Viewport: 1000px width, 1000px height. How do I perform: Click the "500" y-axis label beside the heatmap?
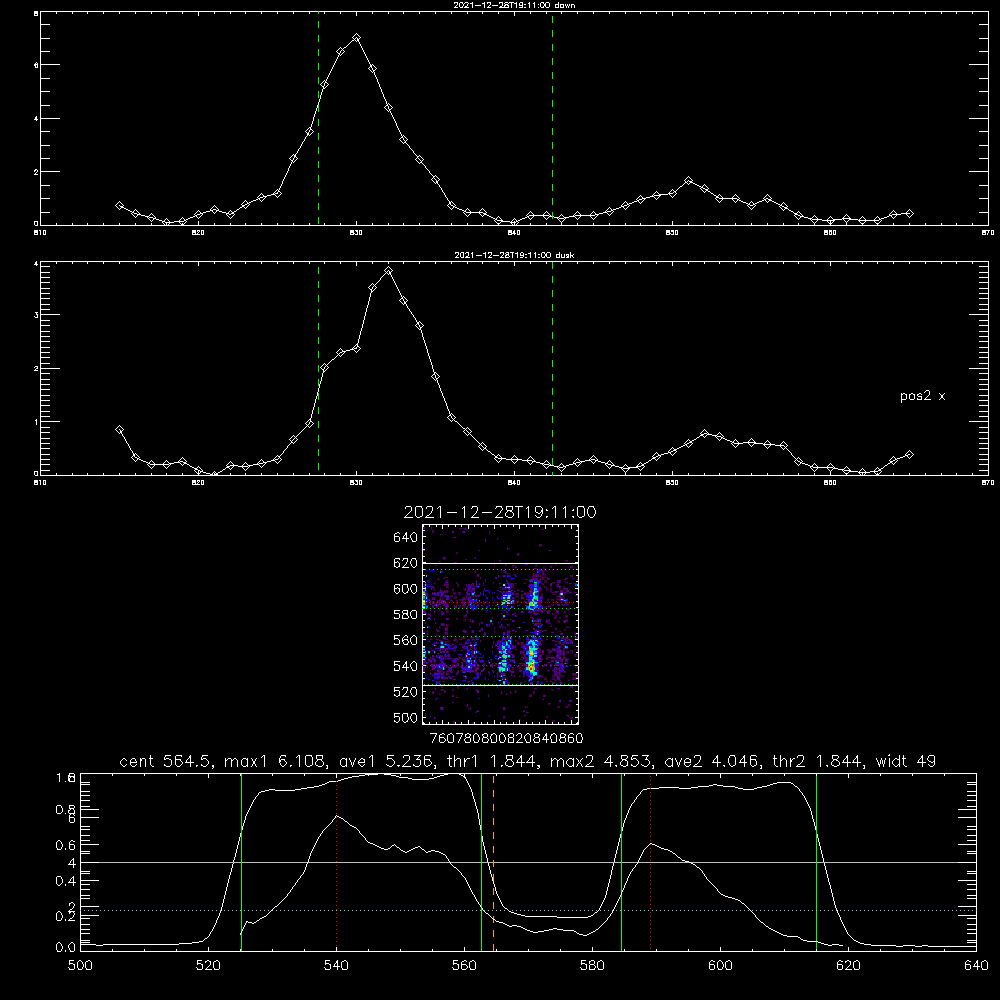[406, 717]
